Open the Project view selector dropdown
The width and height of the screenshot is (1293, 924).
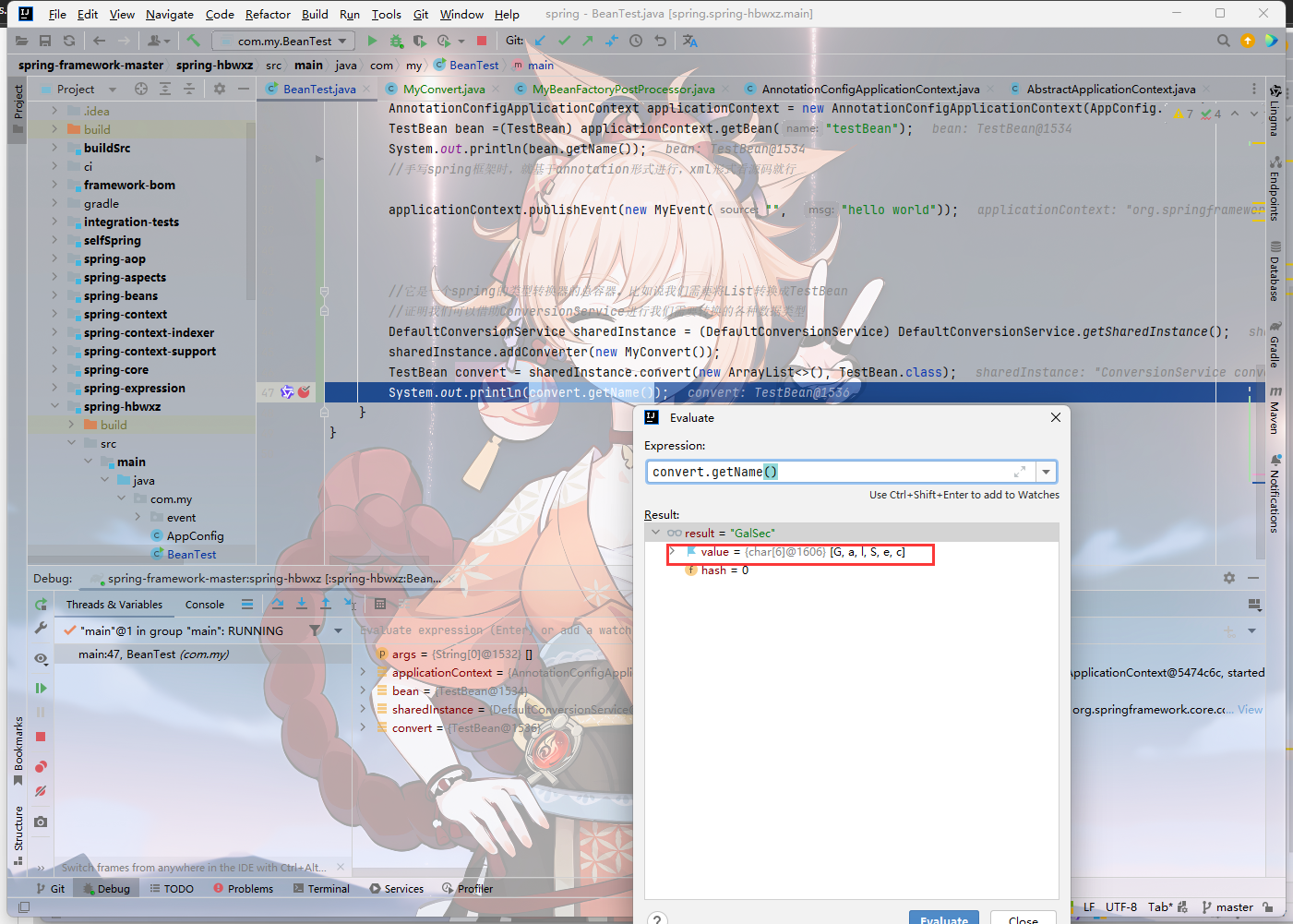[113, 90]
